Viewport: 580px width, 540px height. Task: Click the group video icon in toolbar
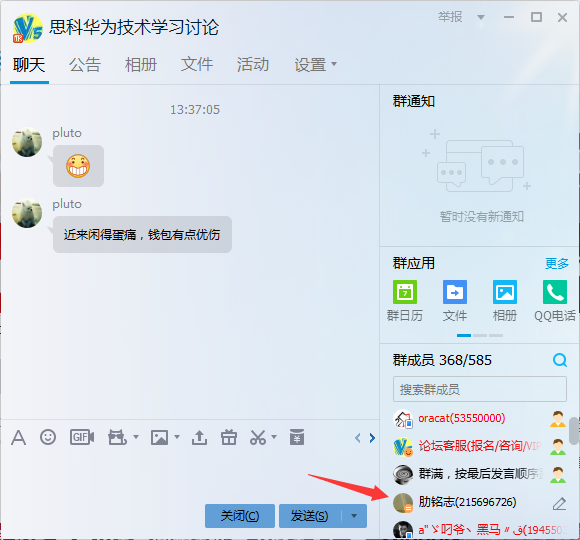pyautogui.click(x=117, y=438)
